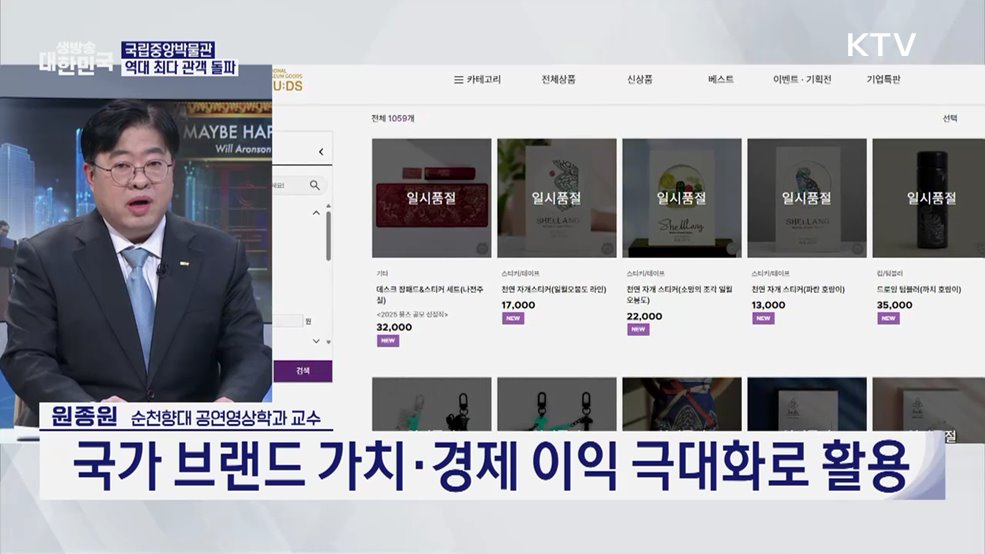Click 스티커/테이프 label above 파란 호랑이 sticker

[771, 274]
